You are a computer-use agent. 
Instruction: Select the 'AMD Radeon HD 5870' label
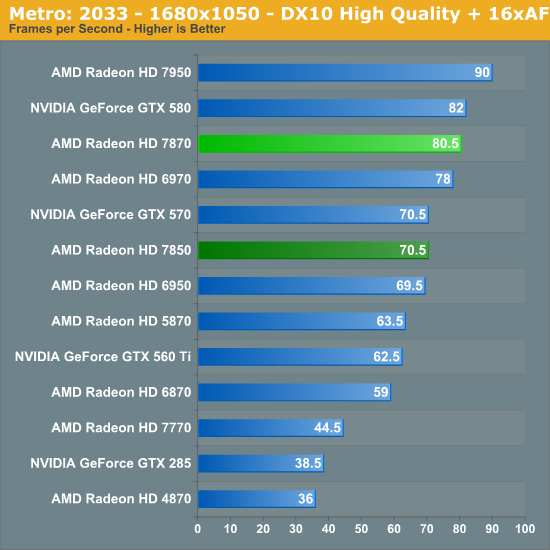[x=121, y=321]
